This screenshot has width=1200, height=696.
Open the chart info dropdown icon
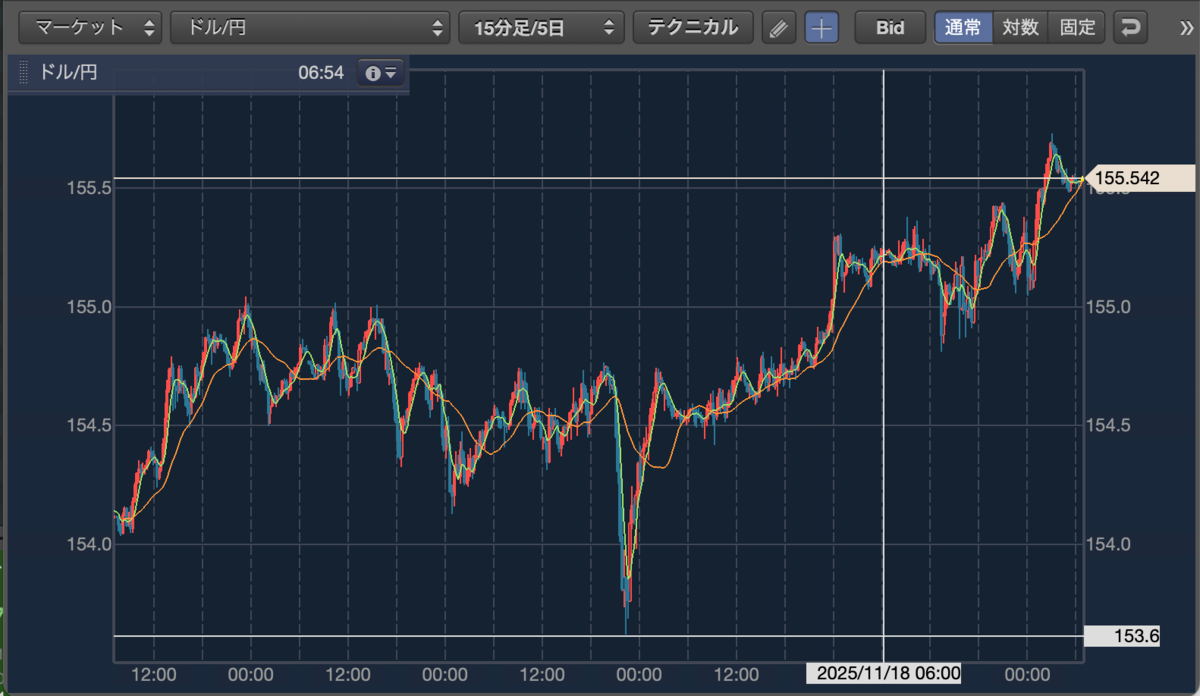tap(382, 73)
